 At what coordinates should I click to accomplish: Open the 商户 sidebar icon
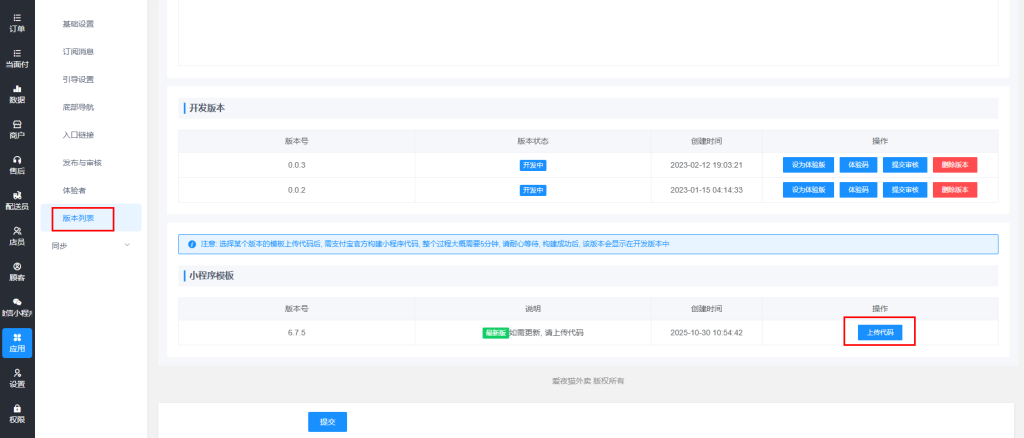(17, 129)
